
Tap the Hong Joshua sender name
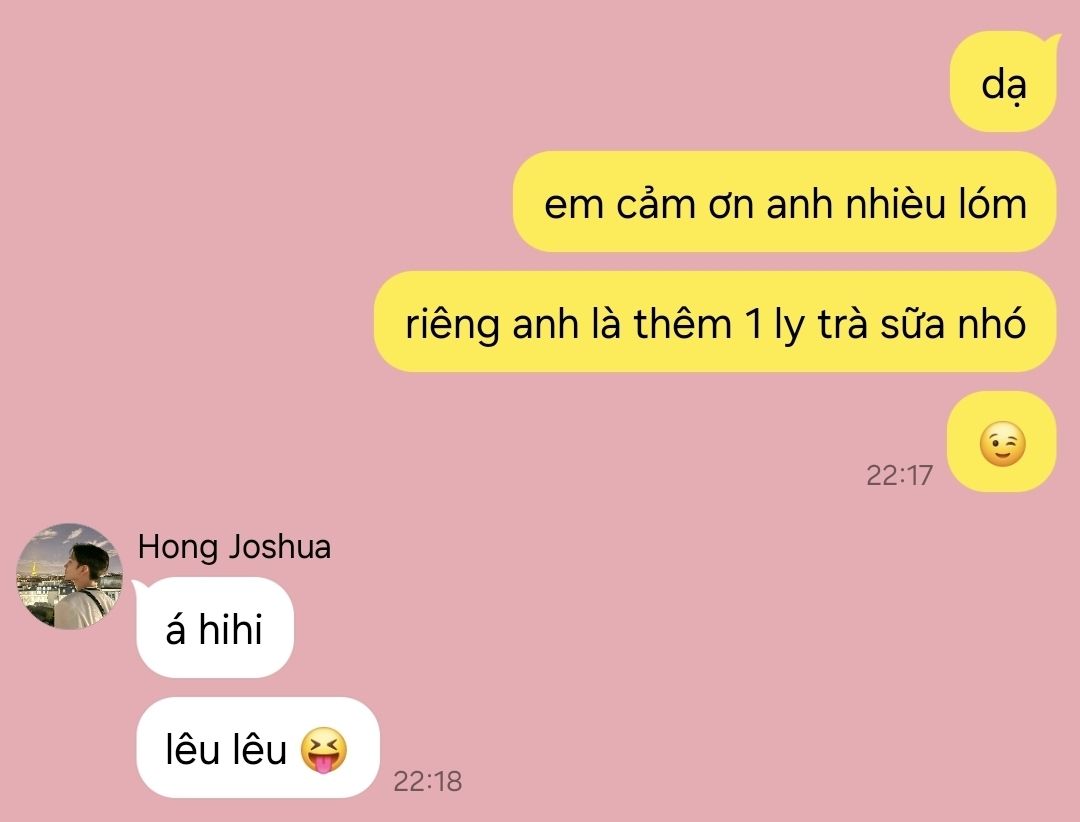click(234, 547)
